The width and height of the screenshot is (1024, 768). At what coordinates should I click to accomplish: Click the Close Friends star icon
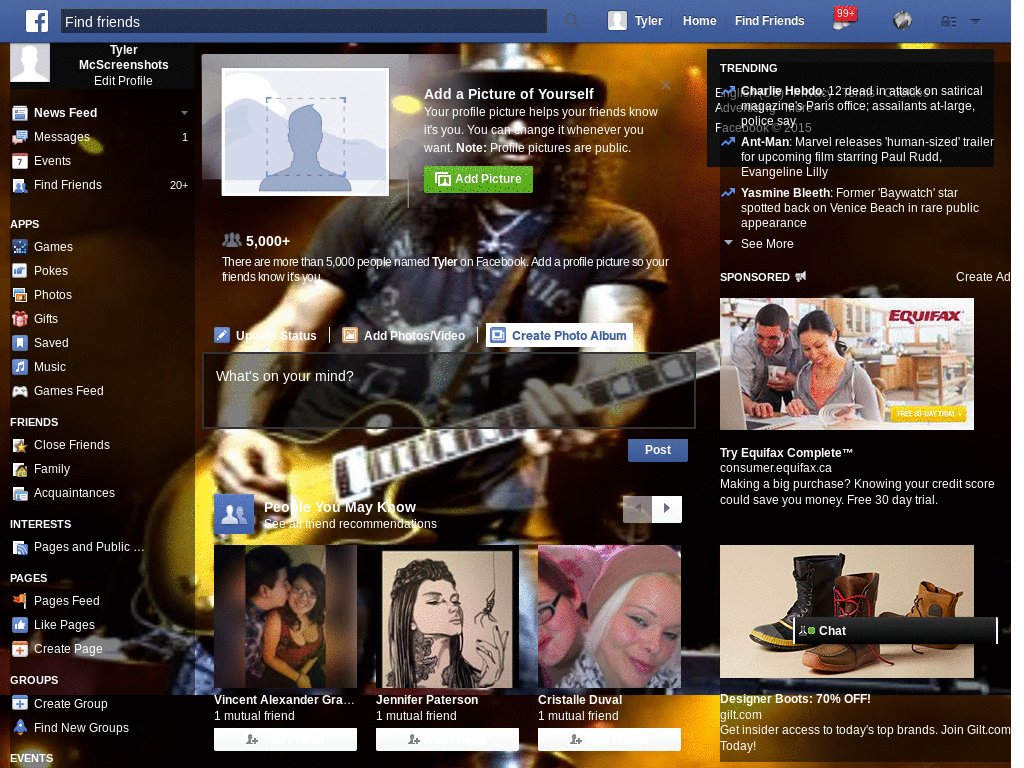tap(20, 445)
